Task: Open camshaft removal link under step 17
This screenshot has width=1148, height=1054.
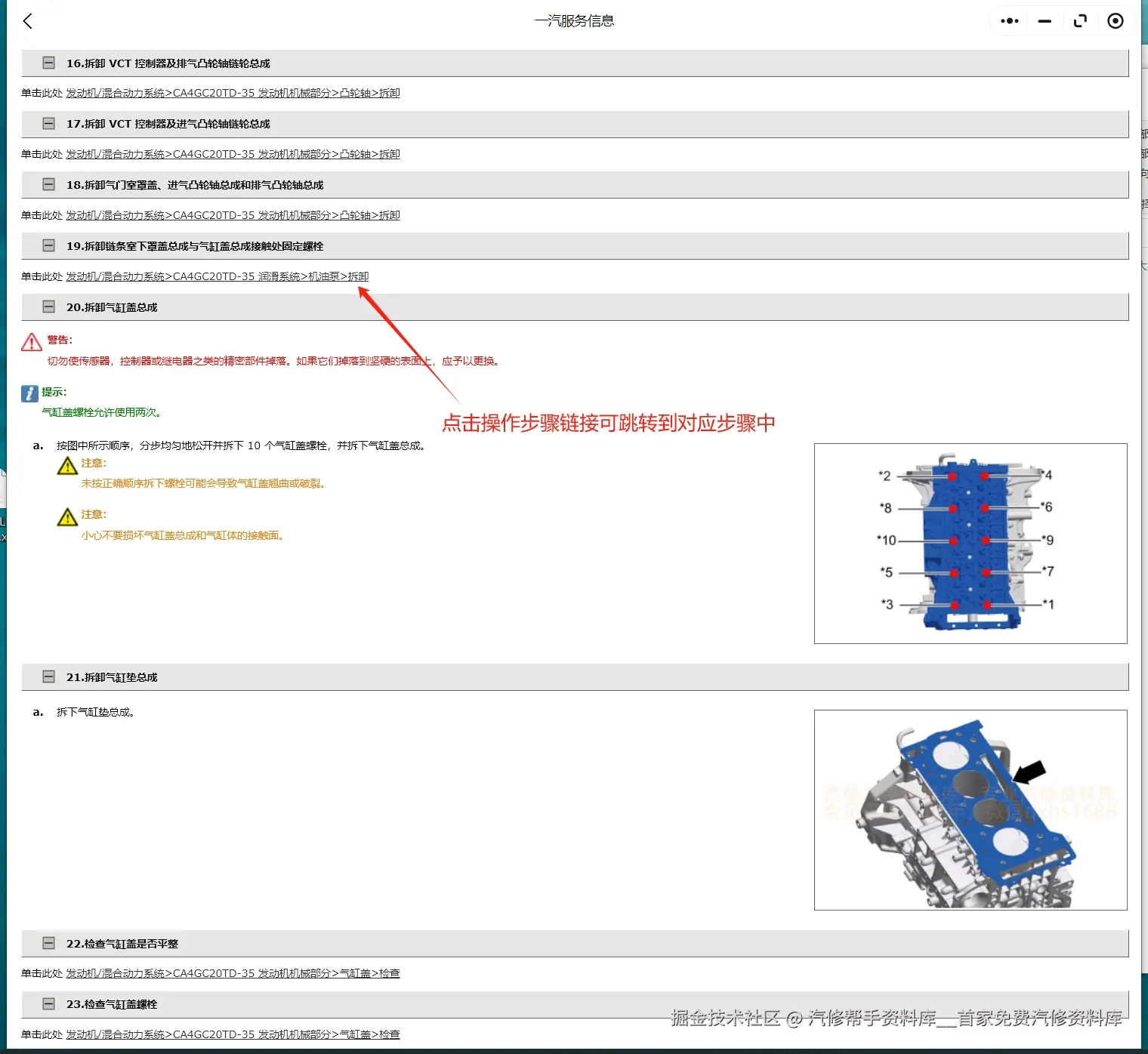Action: (233, 154)
